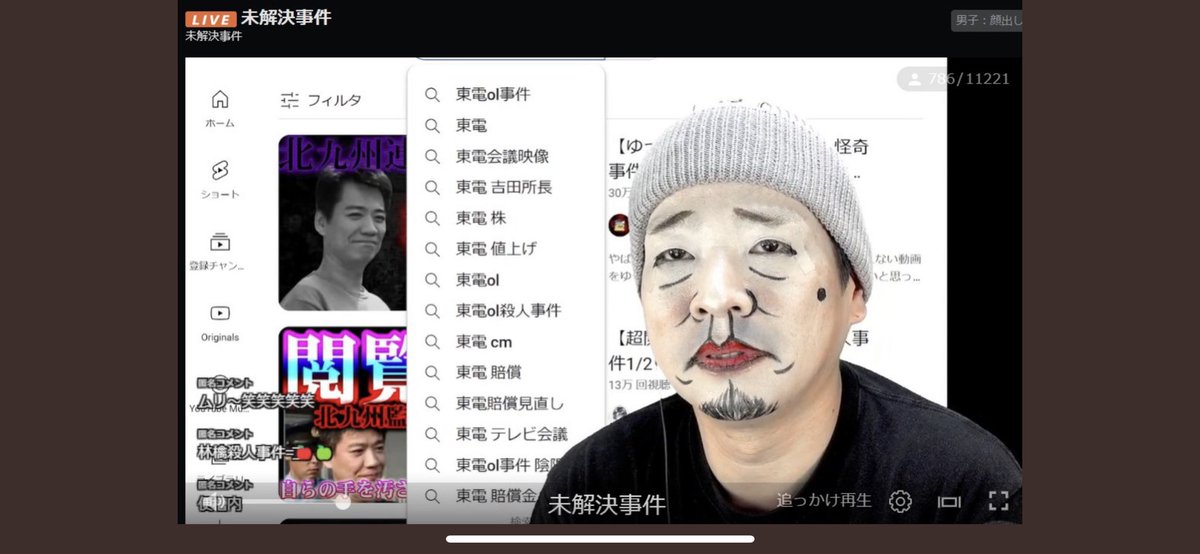Select suggestion 東電 株
The width and height of the screenshot is (1200, 554).
pyautogui.click(x=483, y=218)
